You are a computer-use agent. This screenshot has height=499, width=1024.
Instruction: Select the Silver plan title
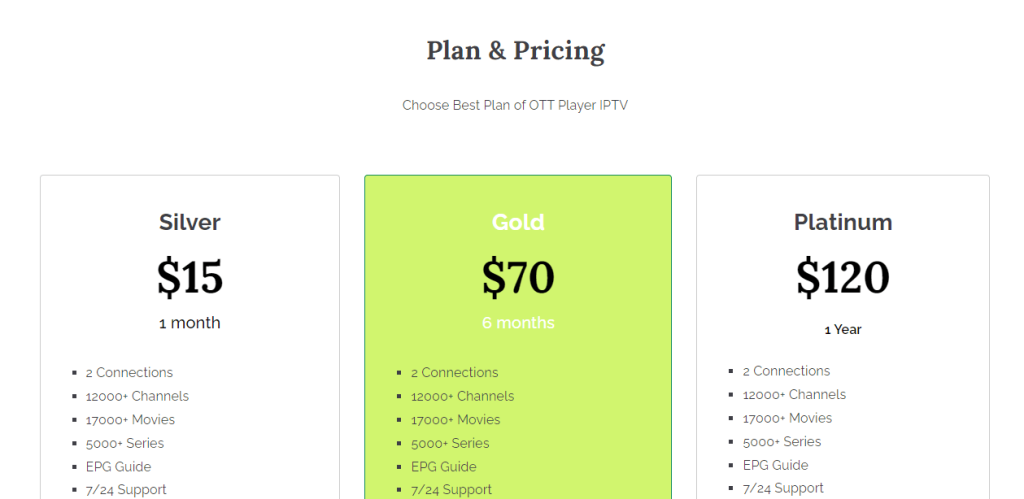[x=190, y=222]
